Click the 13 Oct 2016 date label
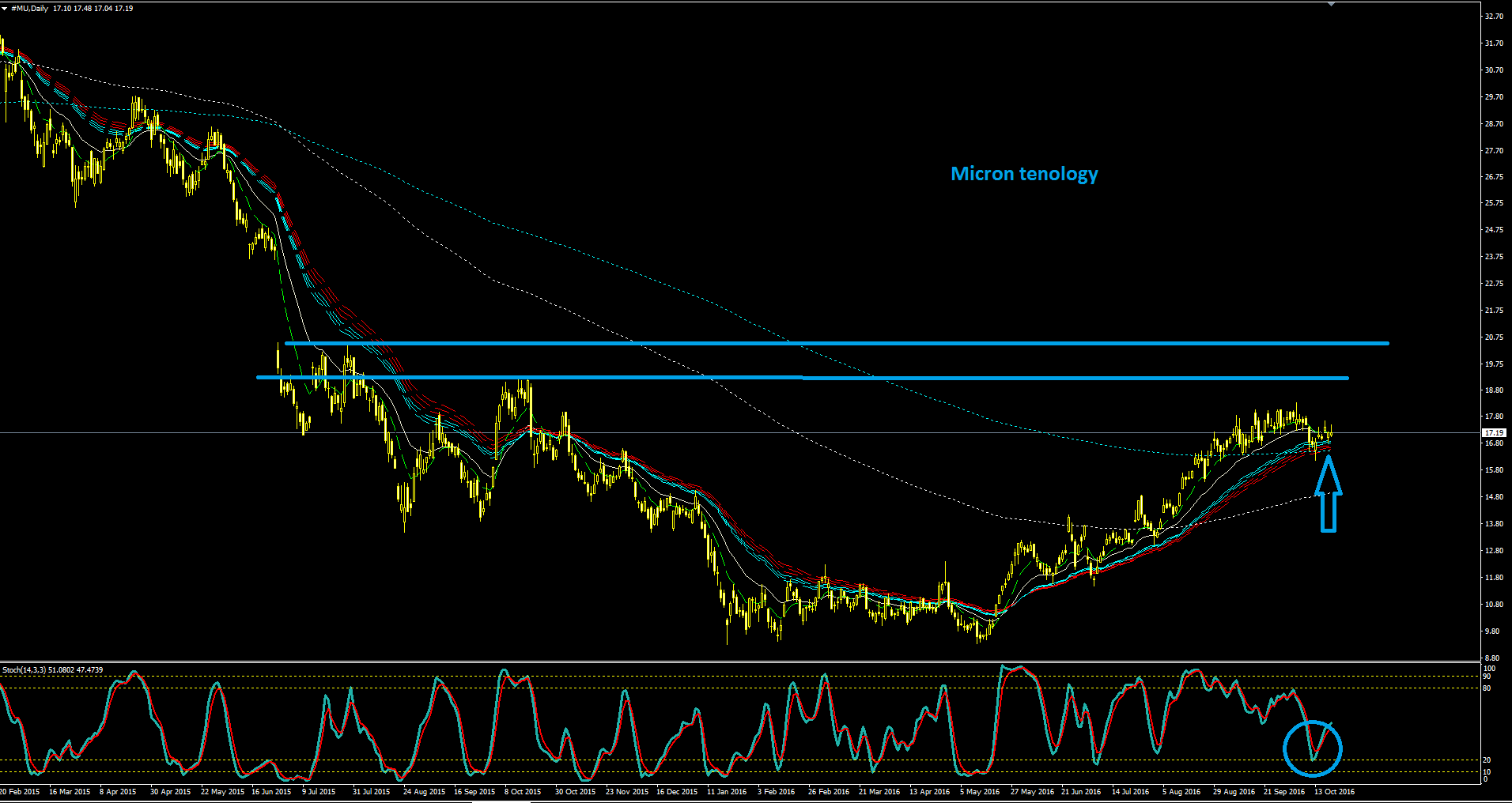The height and width of the screenshot is (803, 1512). [x=1335, y=792]
